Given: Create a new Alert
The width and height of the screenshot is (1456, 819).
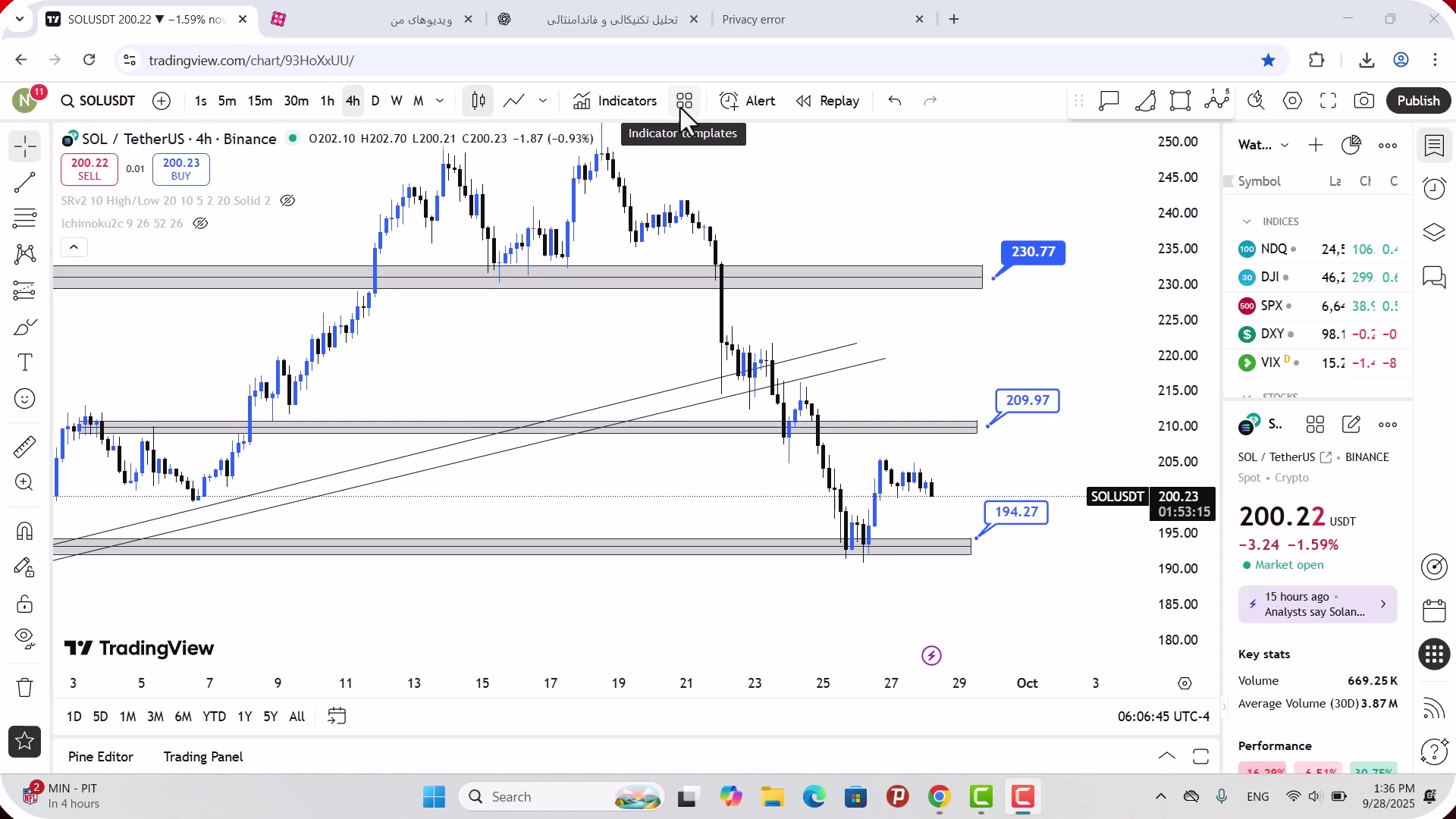Looking at the screenshot, I should [x=748, y=101].
